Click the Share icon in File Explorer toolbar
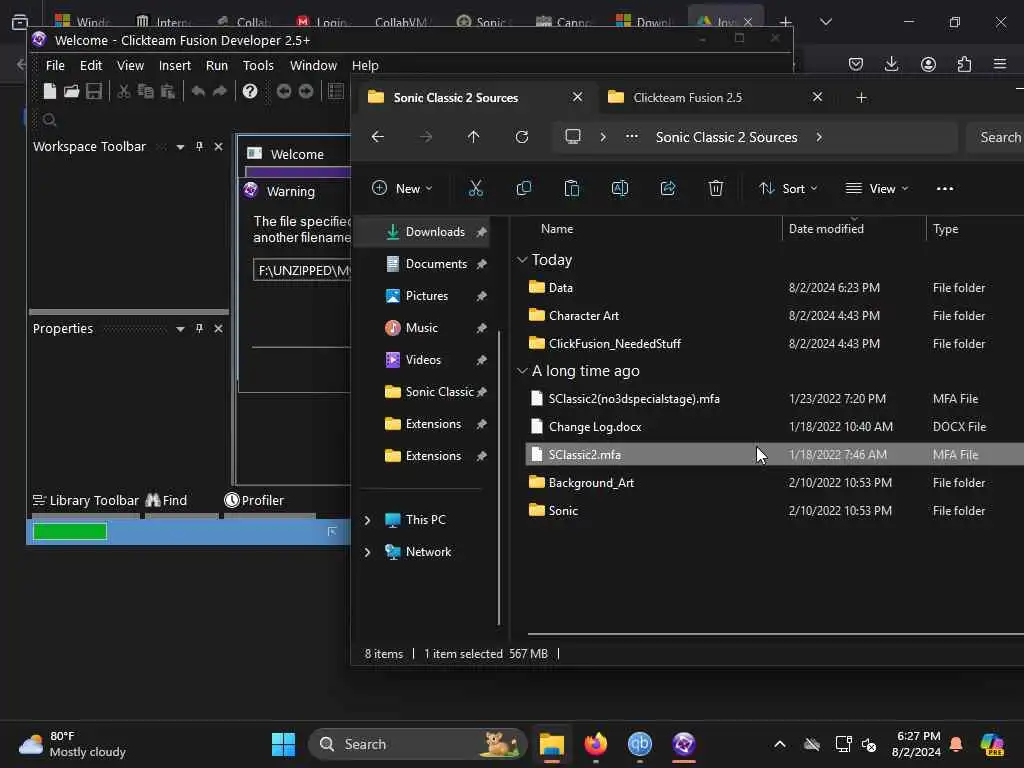This screenshot has width=1024, height=768. point(667,189)
